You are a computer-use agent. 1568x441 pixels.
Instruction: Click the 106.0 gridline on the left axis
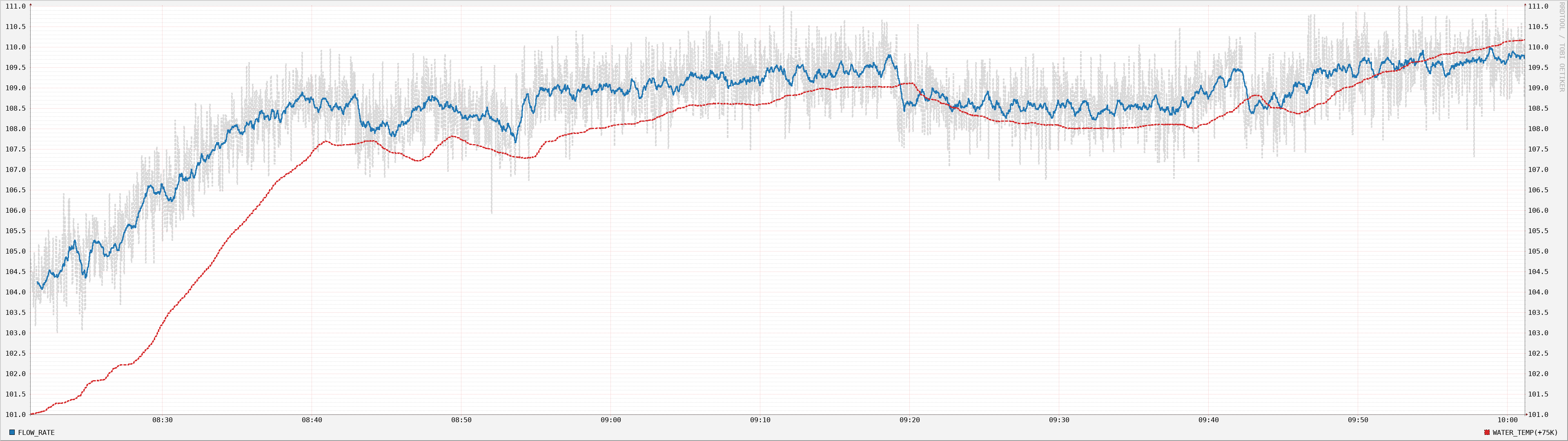coord(16,210)
